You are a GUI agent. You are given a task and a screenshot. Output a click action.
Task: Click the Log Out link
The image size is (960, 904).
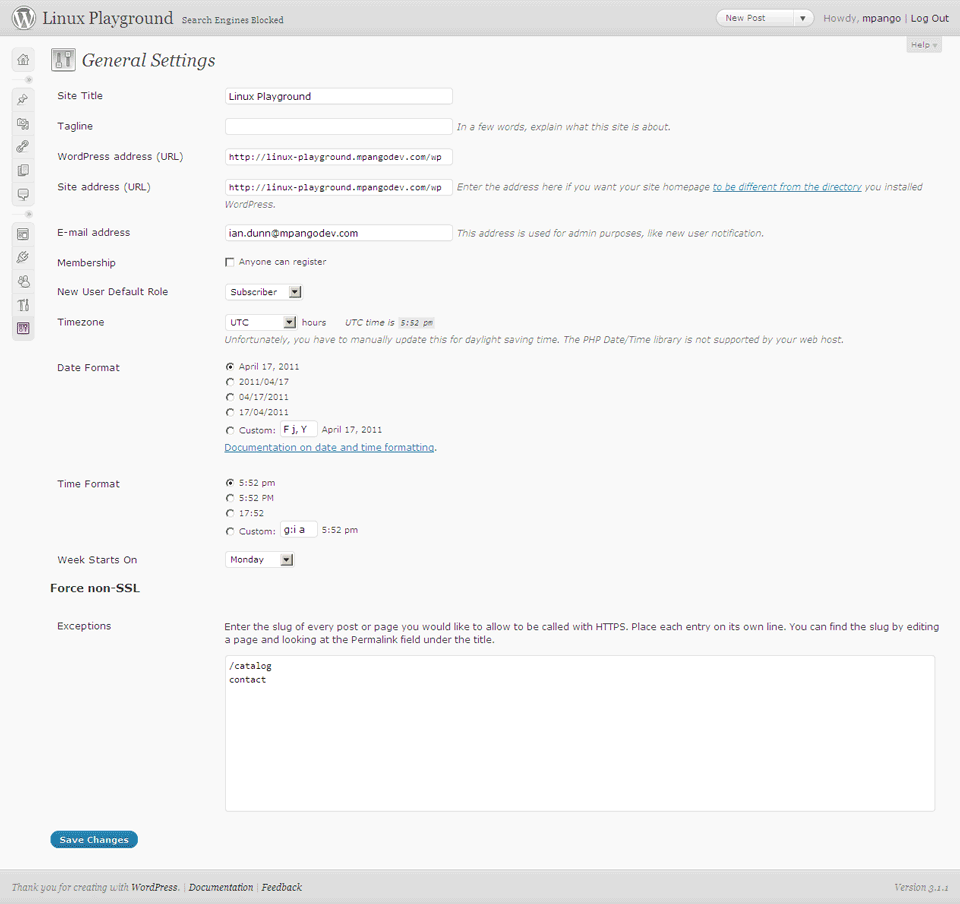coord(929,18)
